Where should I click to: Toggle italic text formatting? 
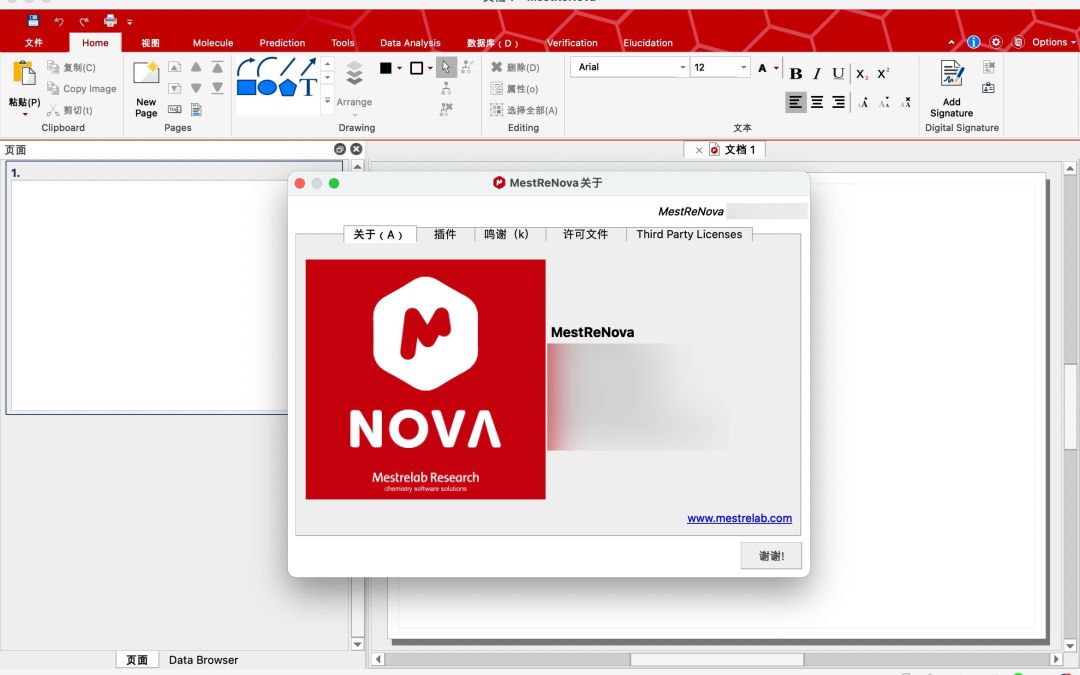pyautogui.click(x=817, y=73)
